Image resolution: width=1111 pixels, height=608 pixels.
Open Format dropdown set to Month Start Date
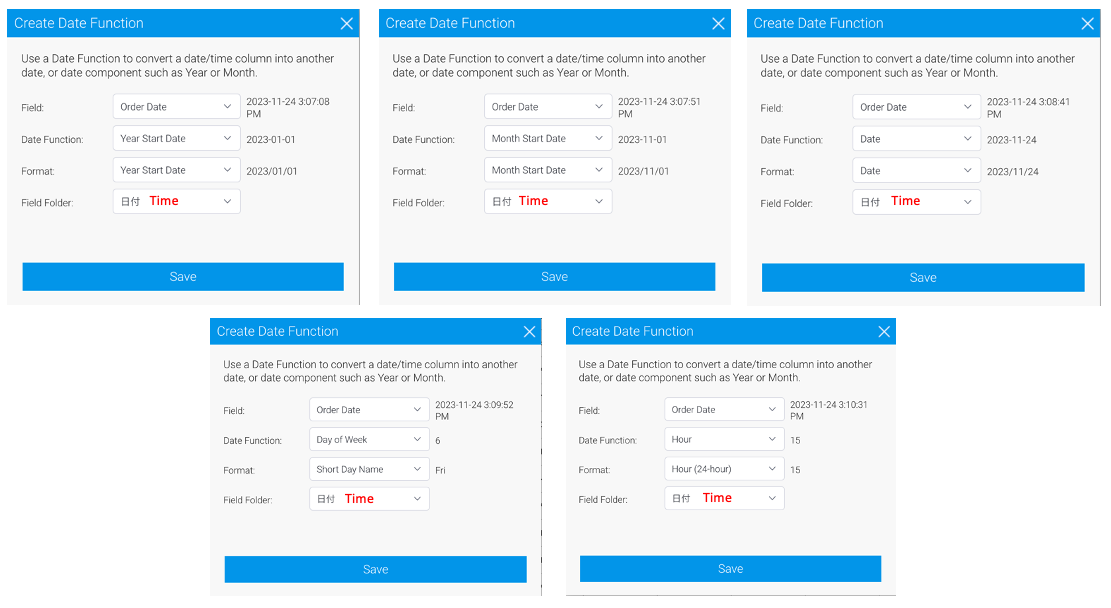tap(547, 171)
